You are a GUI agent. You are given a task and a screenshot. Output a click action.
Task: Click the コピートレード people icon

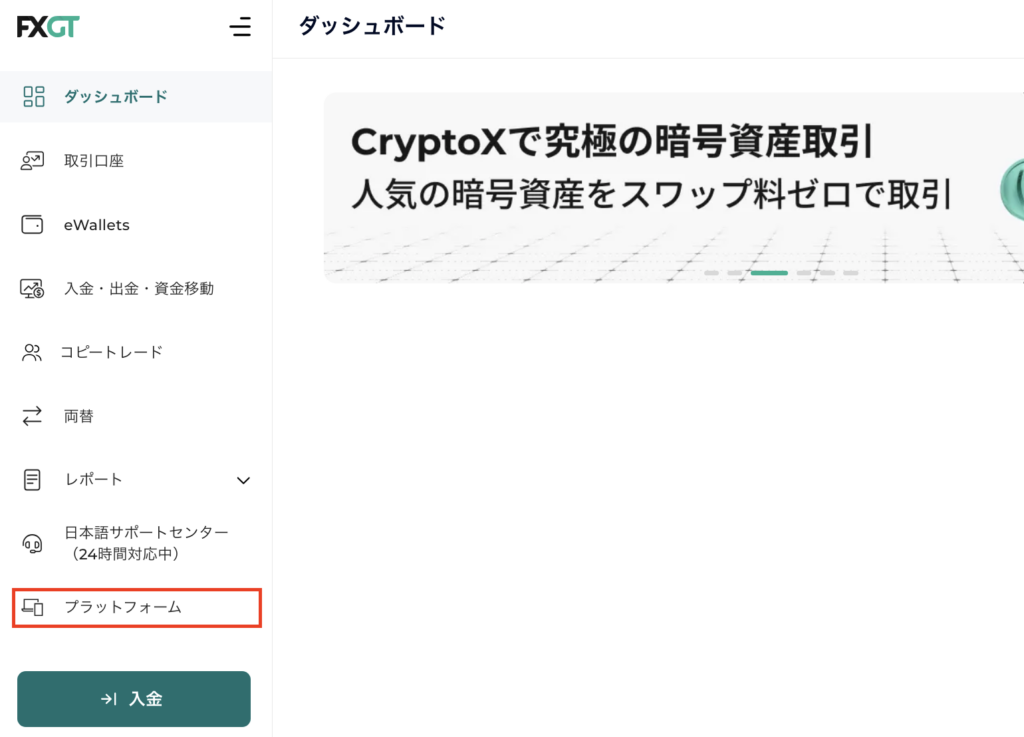click(x=33, y=352)
